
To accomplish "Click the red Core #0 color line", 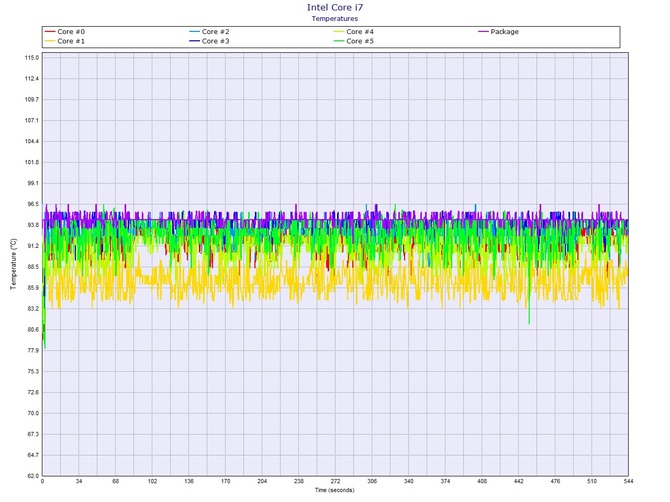I will tap(50, 32).
